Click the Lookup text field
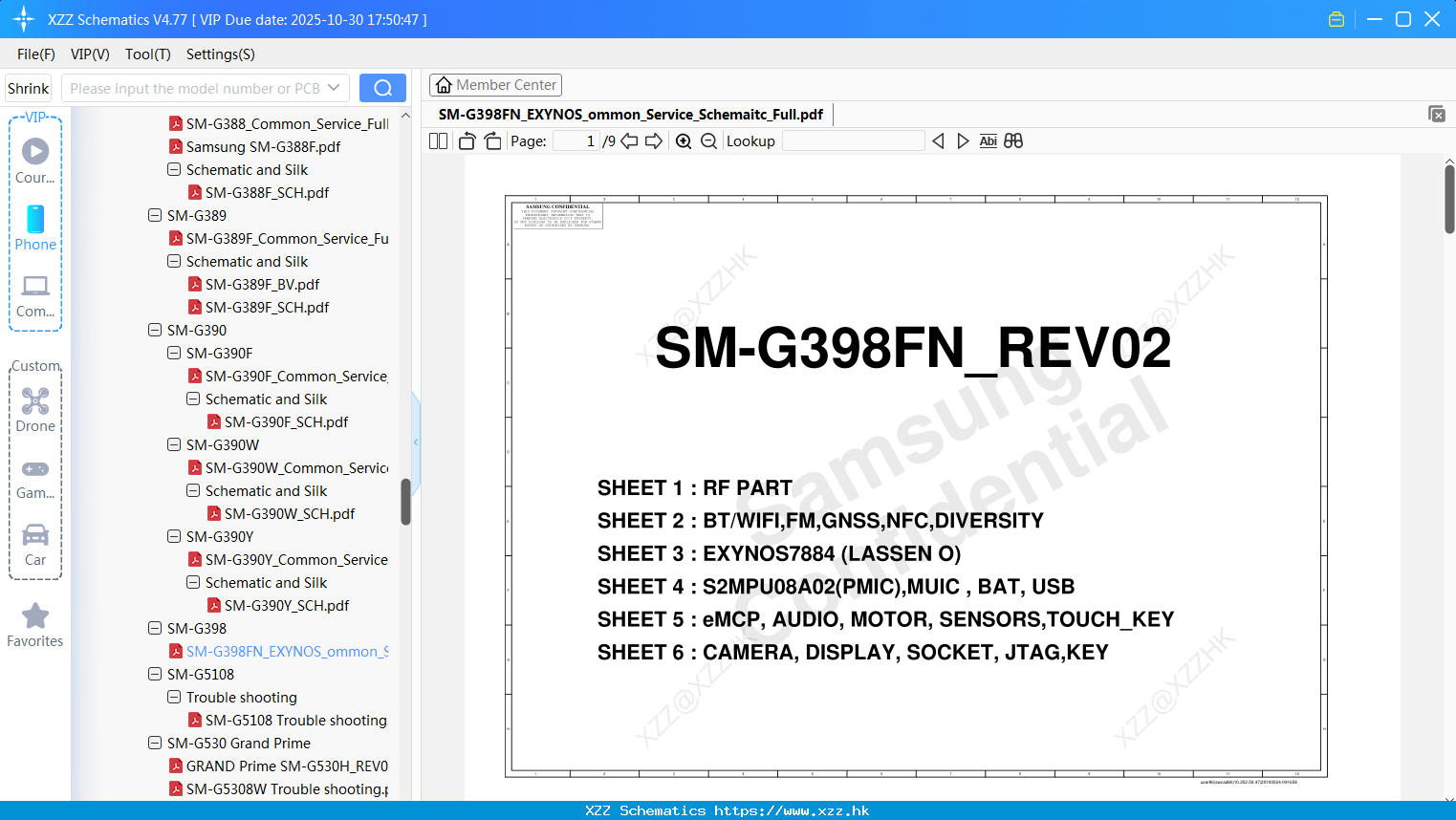The width and height of the screenshot is (1456, 820). tap(853, 140)
